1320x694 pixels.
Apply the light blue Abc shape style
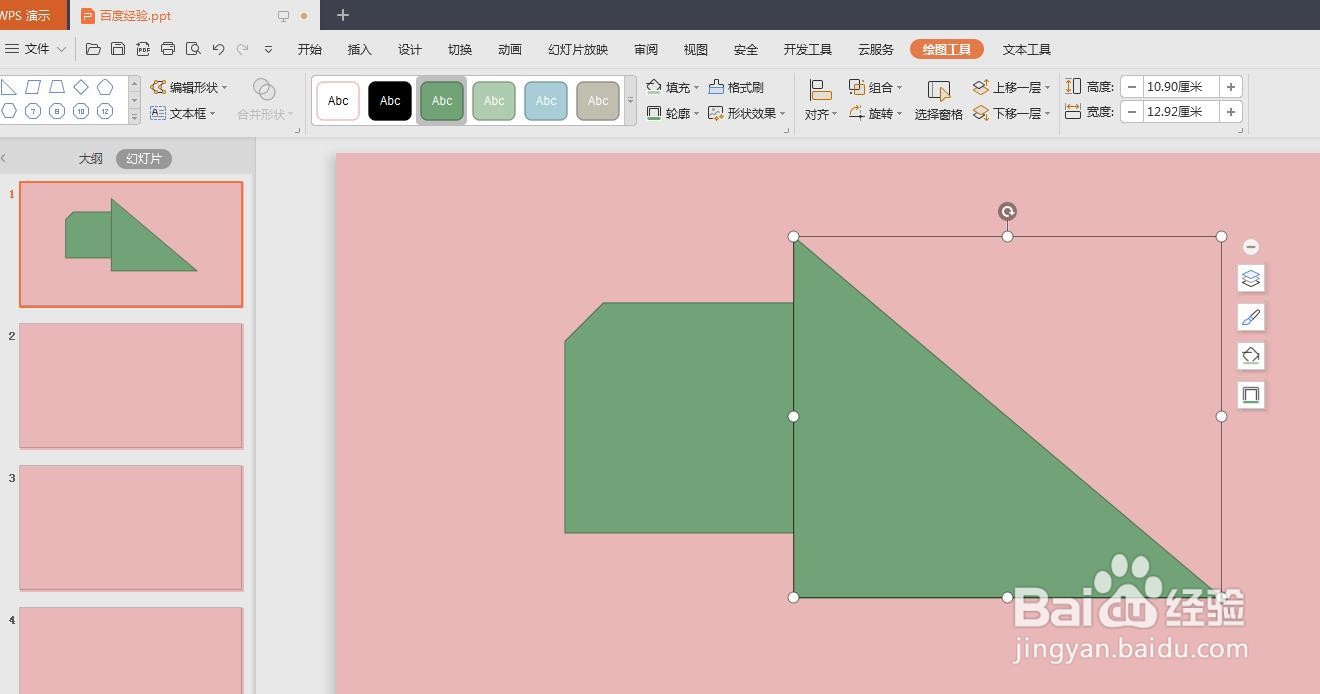coord(546,100)
